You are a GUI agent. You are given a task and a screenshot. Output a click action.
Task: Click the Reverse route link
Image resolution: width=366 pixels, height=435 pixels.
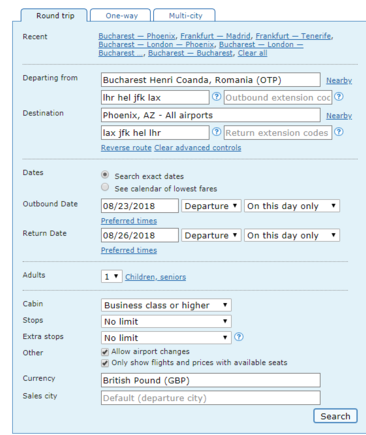coord(126,148)
